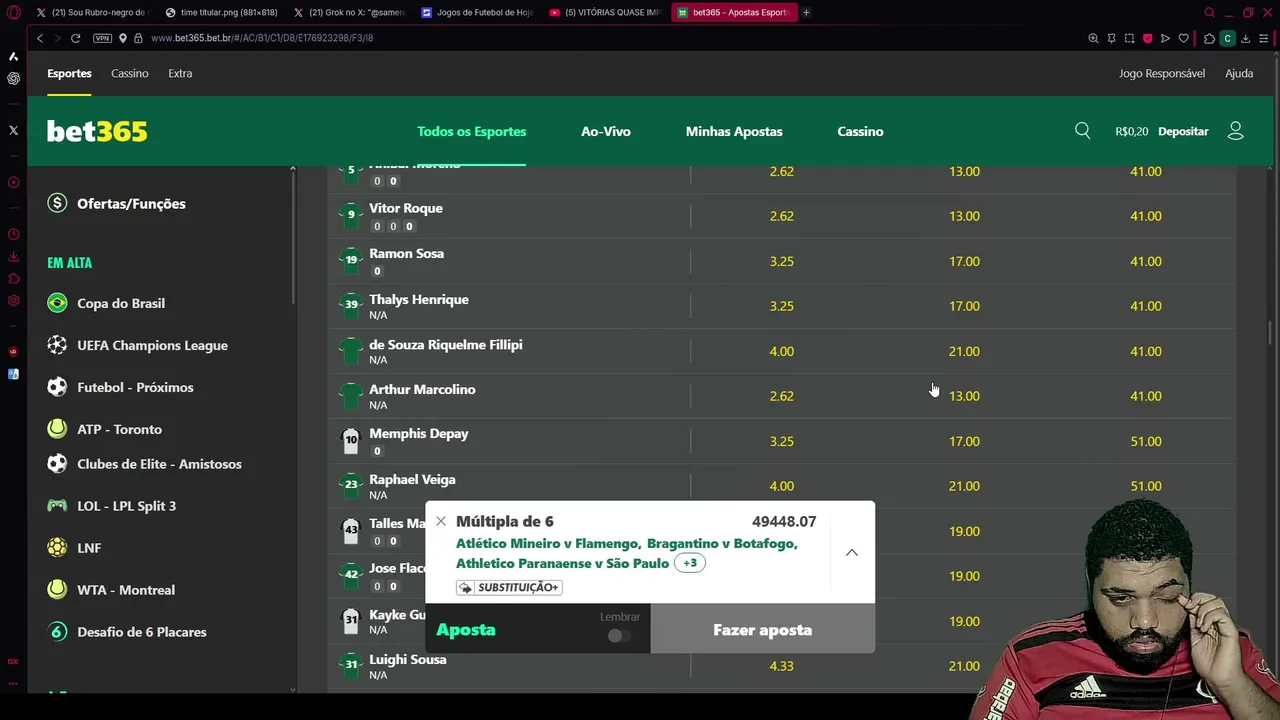This screenshot has height=720, width=1280.
Task: Select de Souza Riquelme Fillipi odds 21.00
Action: click(964, 351)
